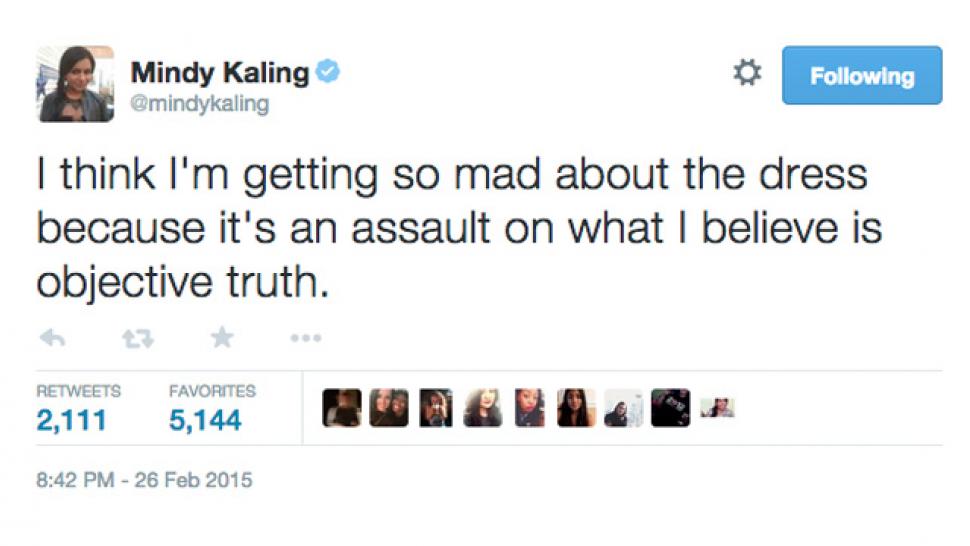Open the third favoriter avatar

[436, 408]
